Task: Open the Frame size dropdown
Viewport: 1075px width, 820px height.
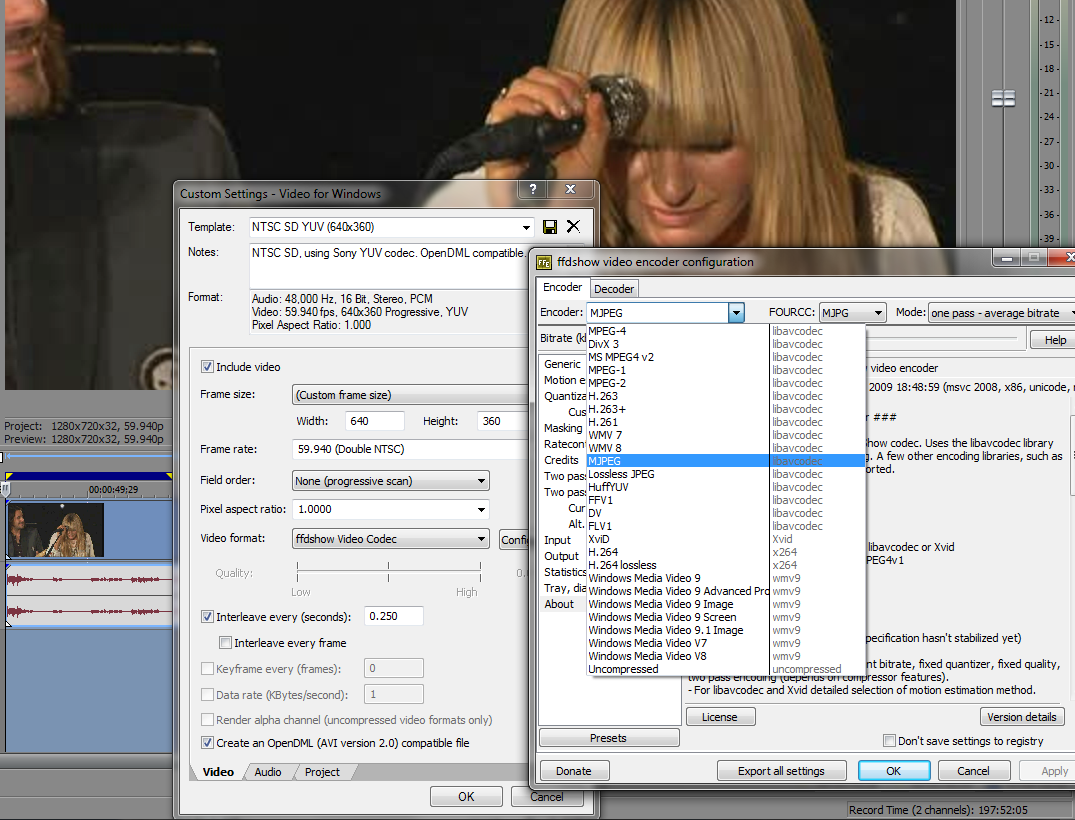Action: point(410,395)
